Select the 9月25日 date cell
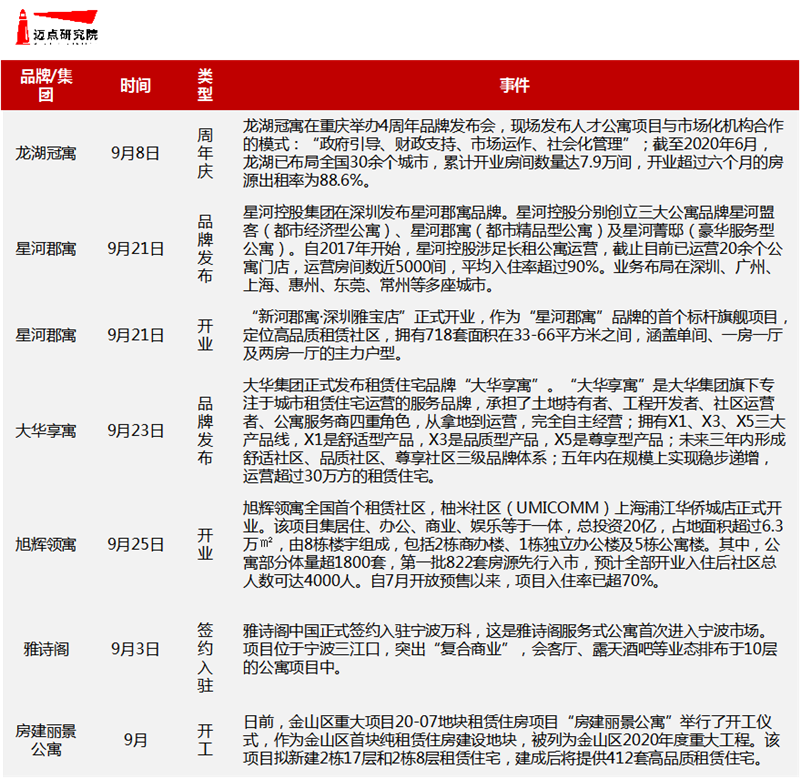Screen dimensions: 800x778 coord(135,544)
